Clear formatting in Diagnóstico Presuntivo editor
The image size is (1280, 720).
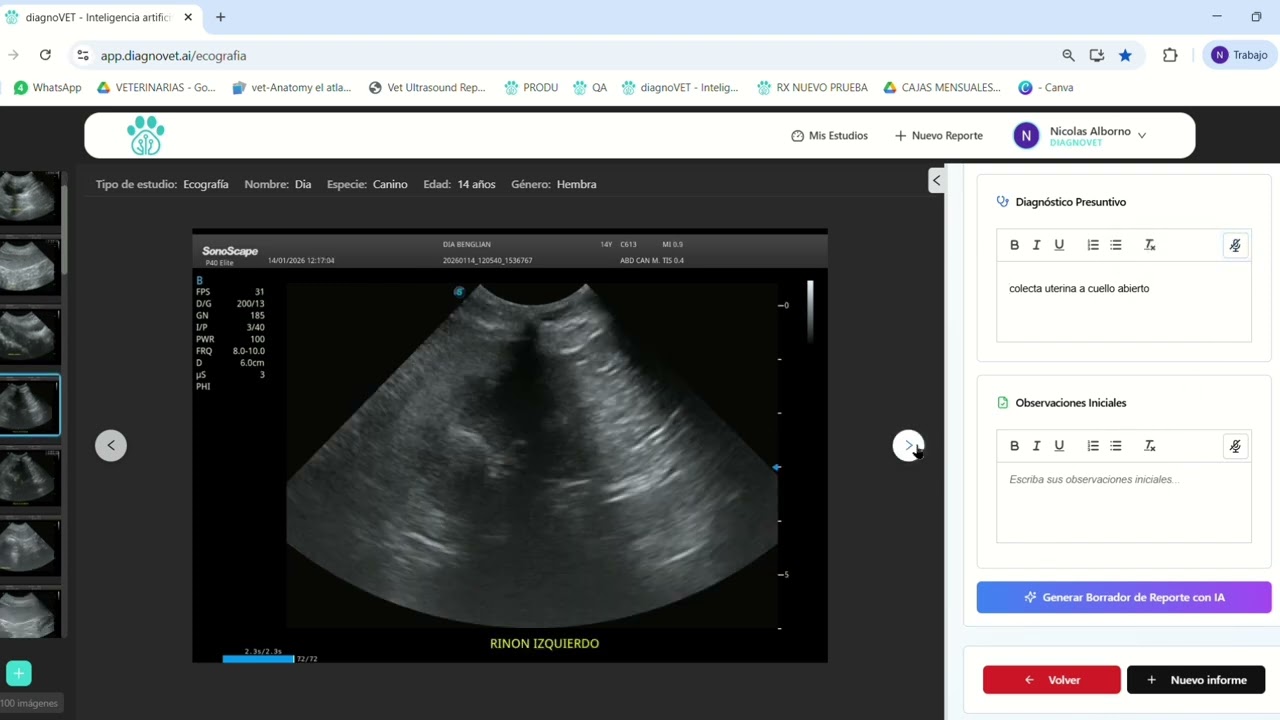pyautogui.click(x=1150, y=245)
